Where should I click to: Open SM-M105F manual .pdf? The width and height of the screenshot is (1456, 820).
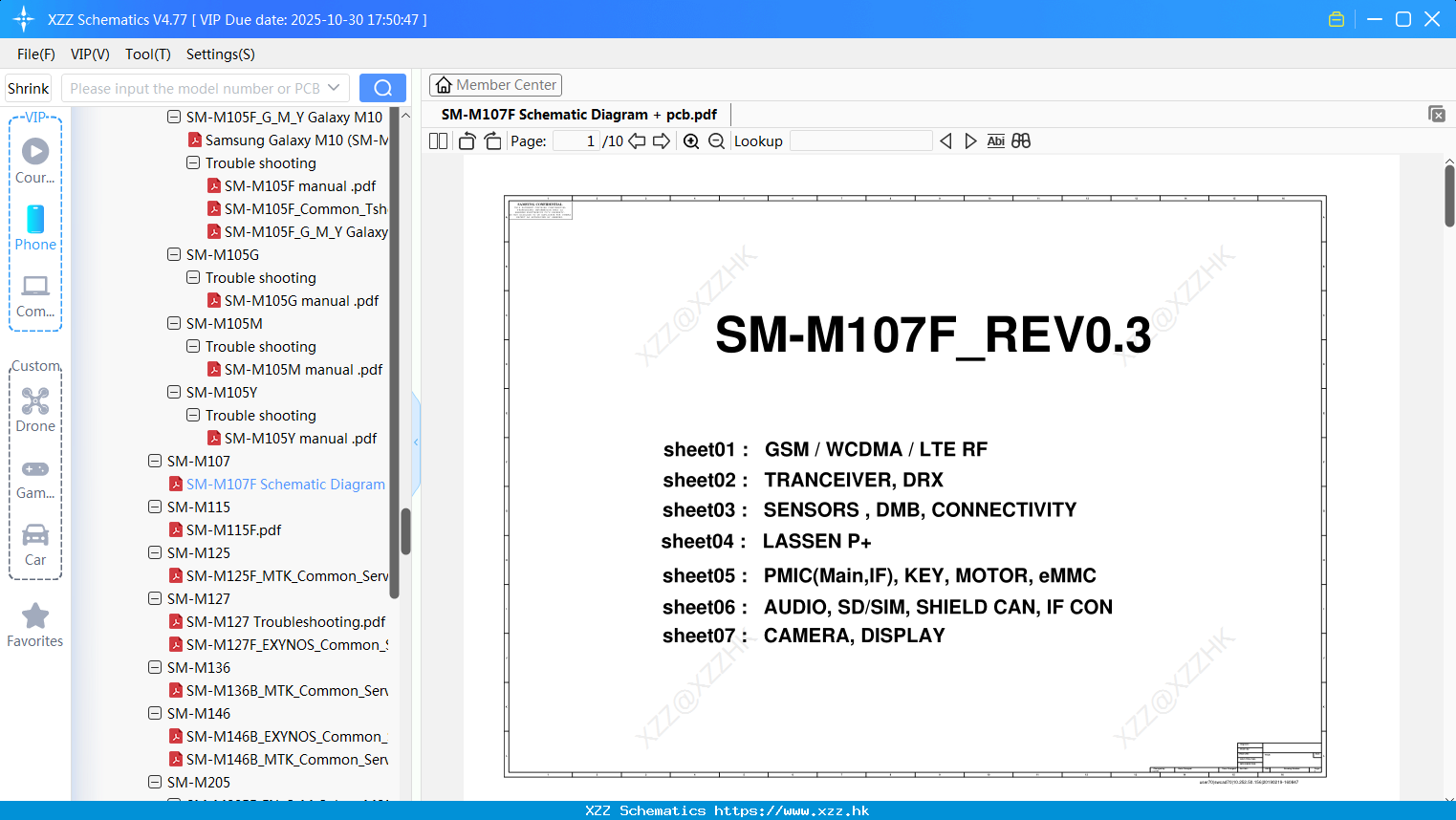tap(300, 185)
